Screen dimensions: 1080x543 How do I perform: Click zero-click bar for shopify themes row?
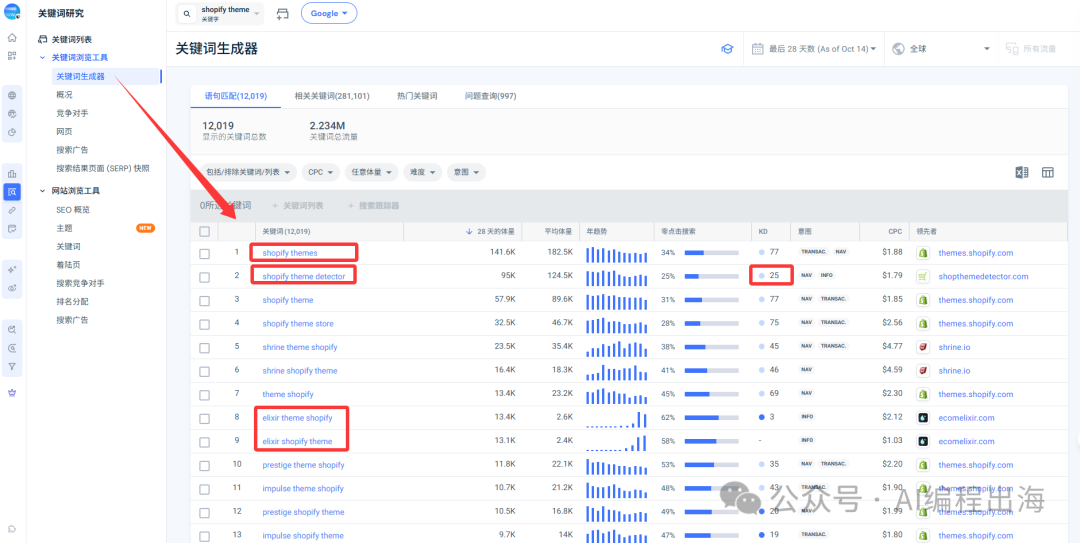pos(713,253)
